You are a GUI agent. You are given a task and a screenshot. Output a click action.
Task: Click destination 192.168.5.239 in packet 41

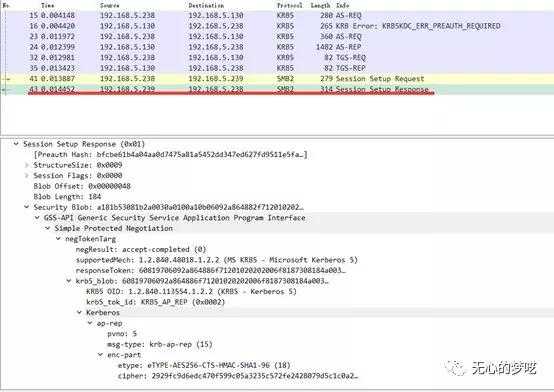(x=216, y=78)
